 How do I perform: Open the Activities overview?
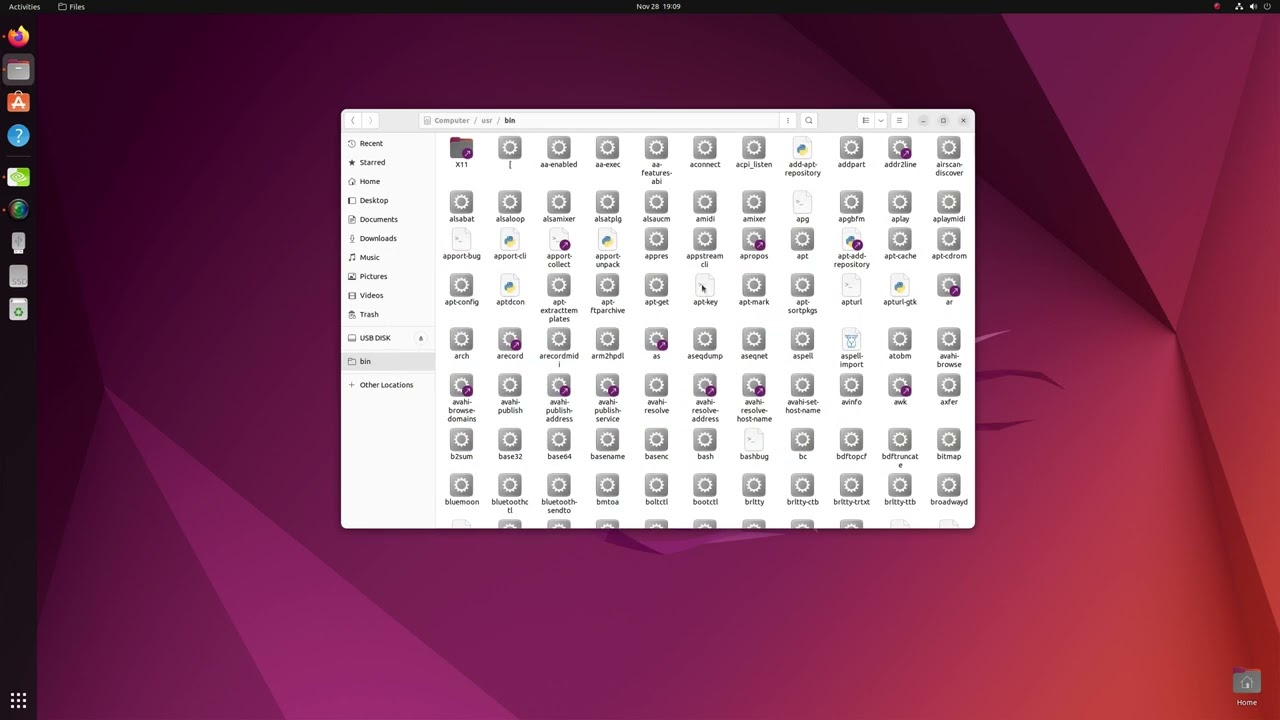pyautogui.click(x=24, y=7)
